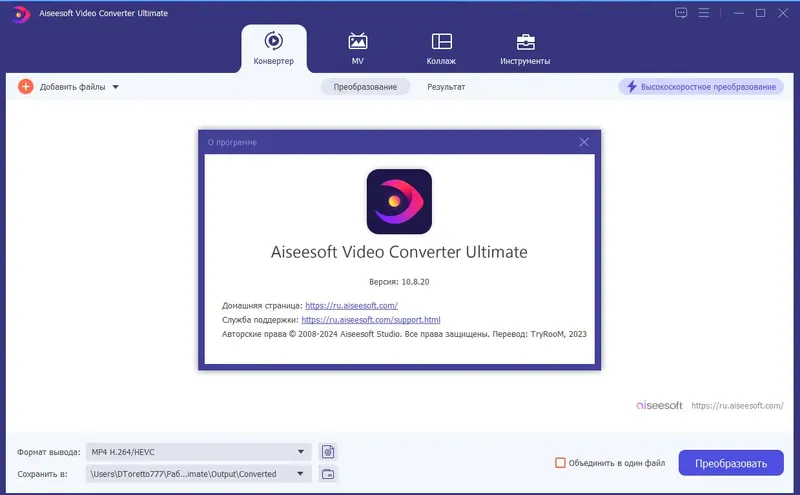Close the Aiseesoft main window

coord(783,13)
